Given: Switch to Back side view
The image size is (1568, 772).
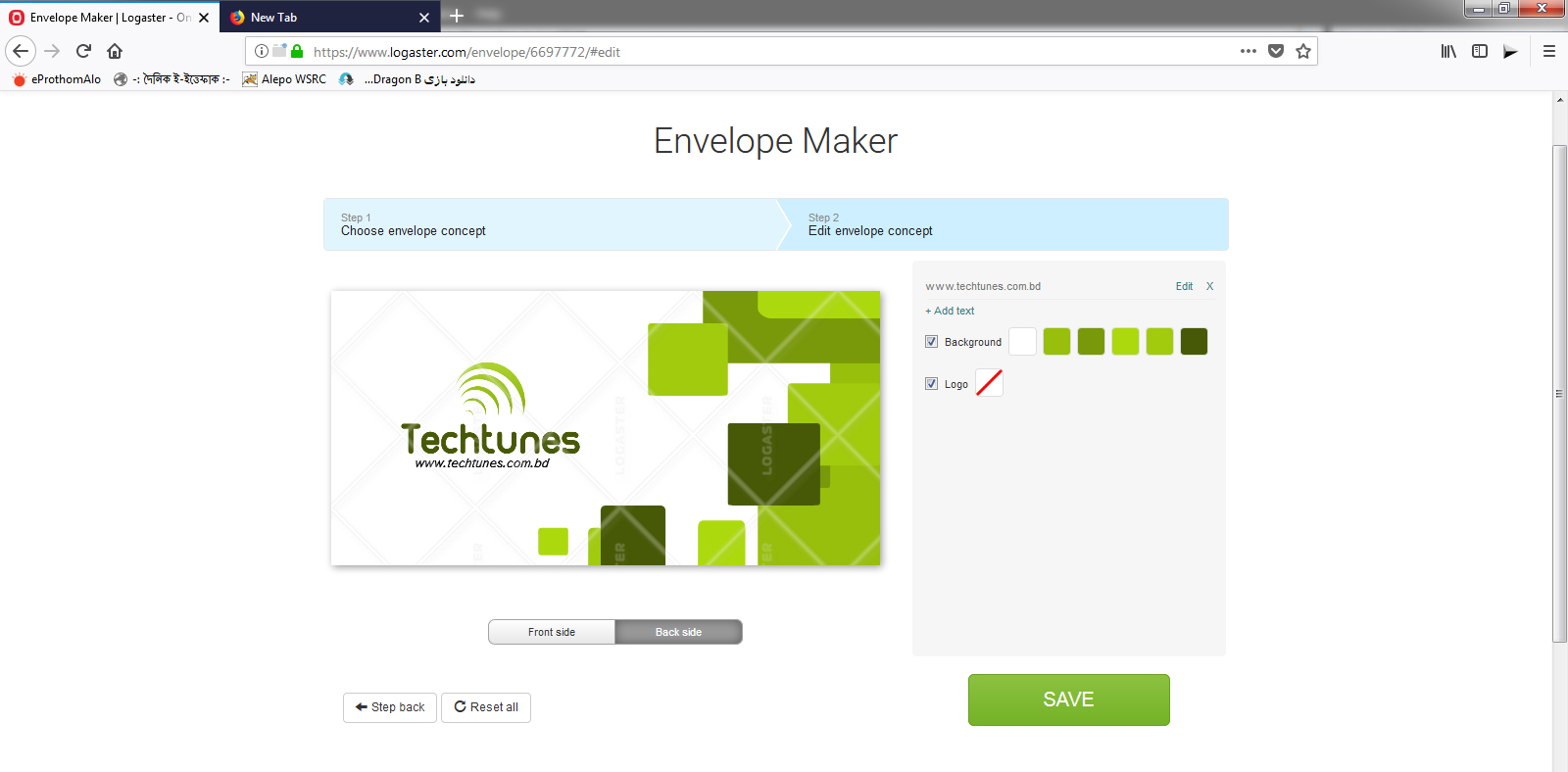Looking at the screenshot, I should click(678, 632).
